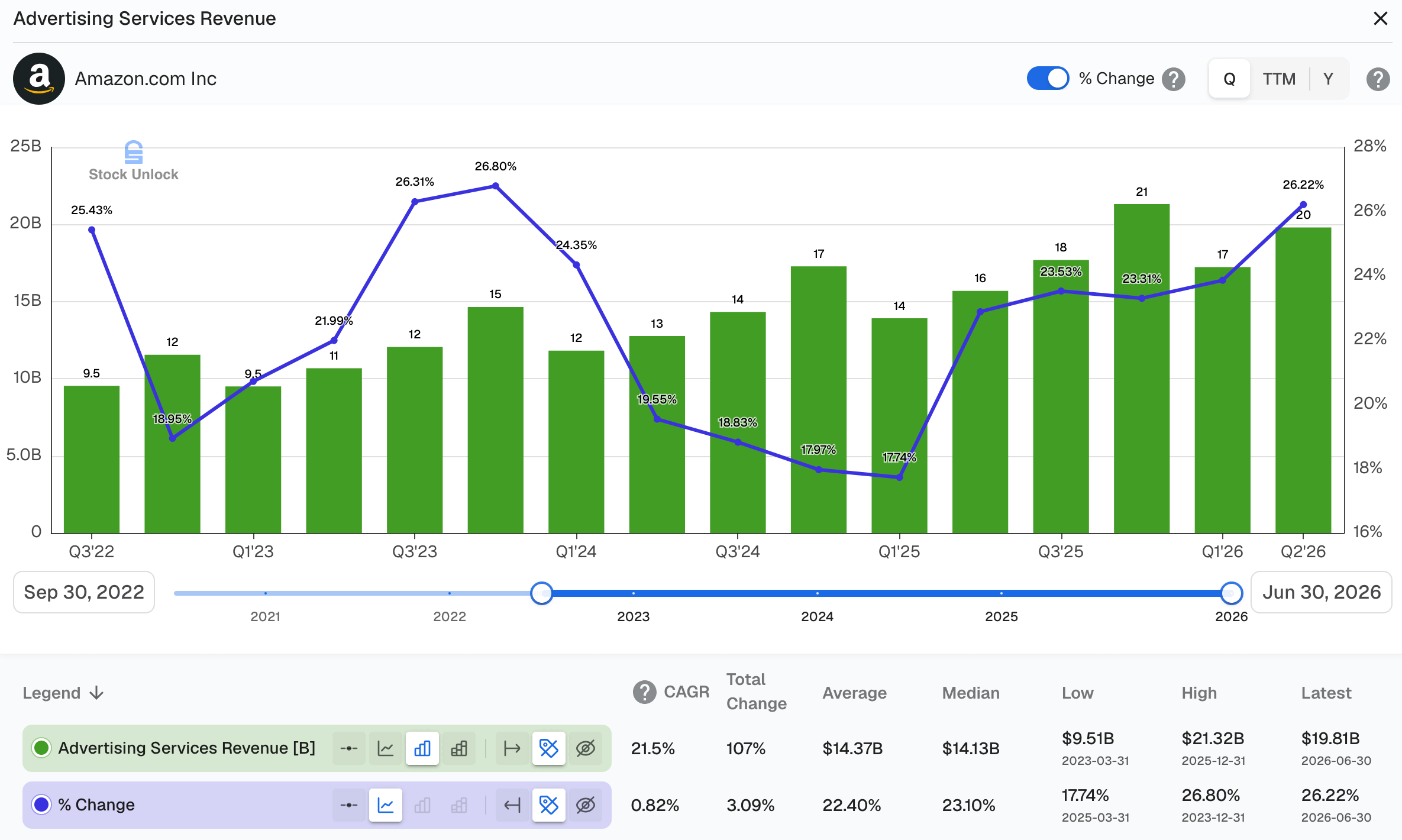
Task: Click the blue % Change color dot
Action: point(41,805)
